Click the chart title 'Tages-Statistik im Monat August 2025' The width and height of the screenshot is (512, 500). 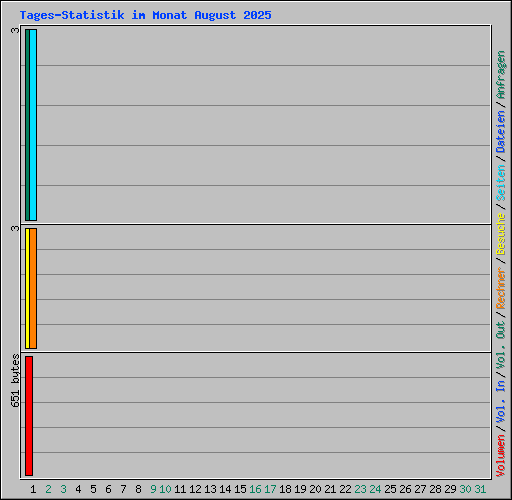[x=146, y=15]
